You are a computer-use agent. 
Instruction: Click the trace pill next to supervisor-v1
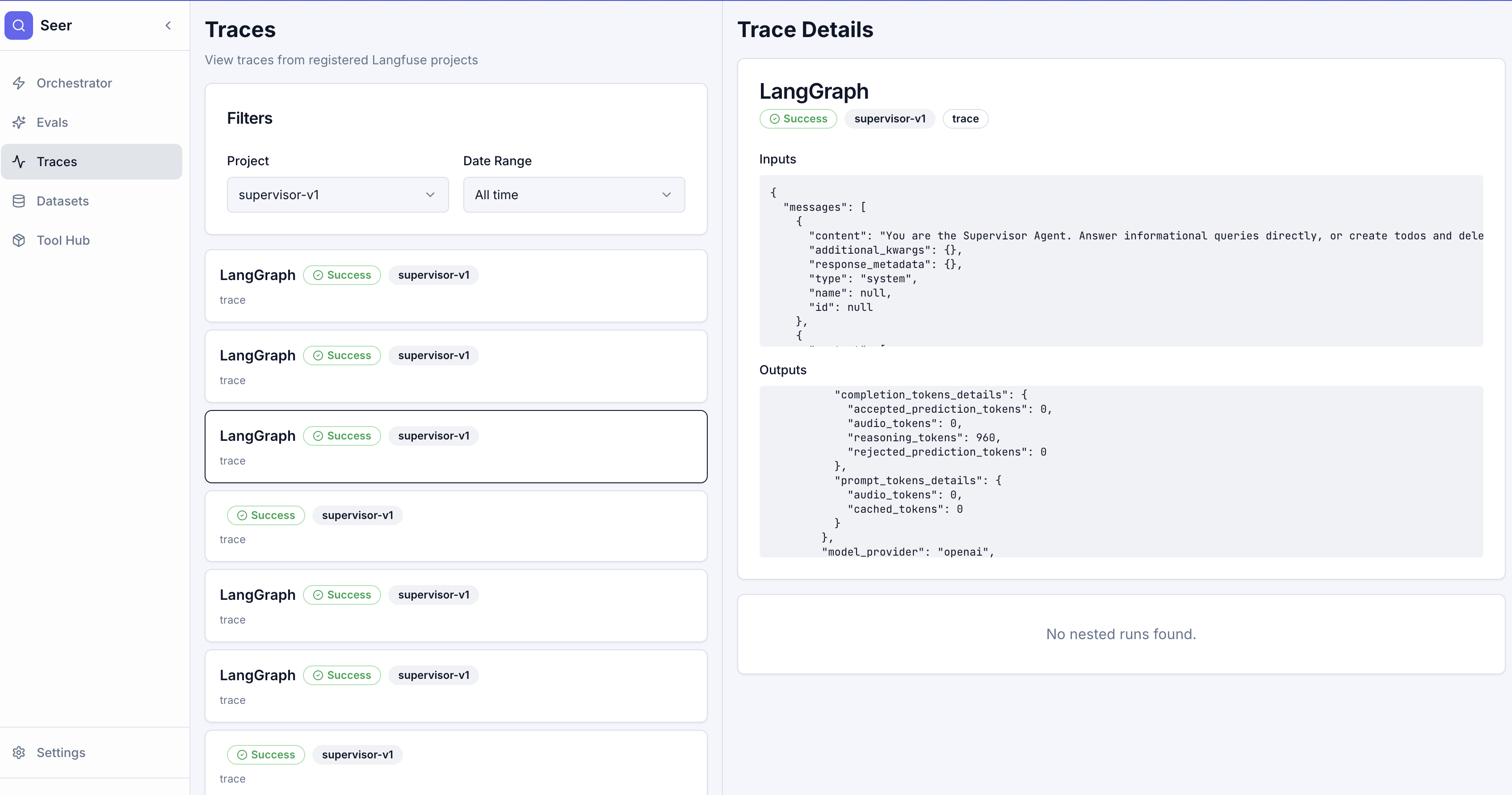pyautogui.click(x=965, y=118)
